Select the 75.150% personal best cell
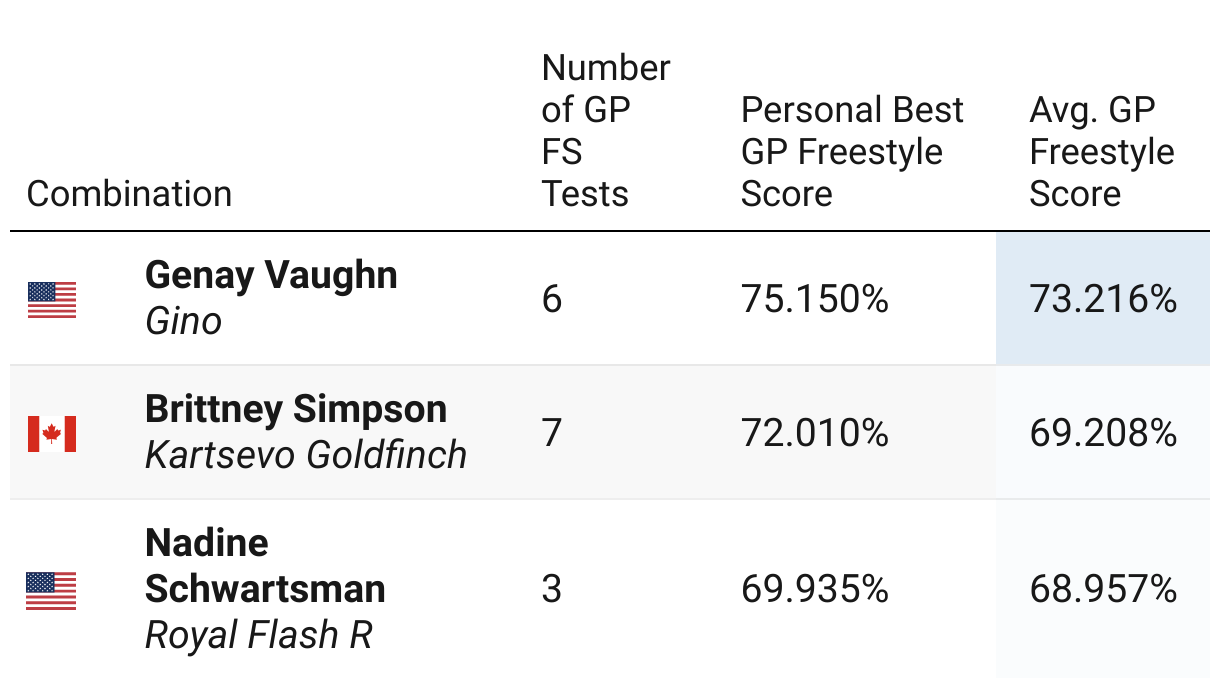 pyautogui.click(x=815, y=298)
